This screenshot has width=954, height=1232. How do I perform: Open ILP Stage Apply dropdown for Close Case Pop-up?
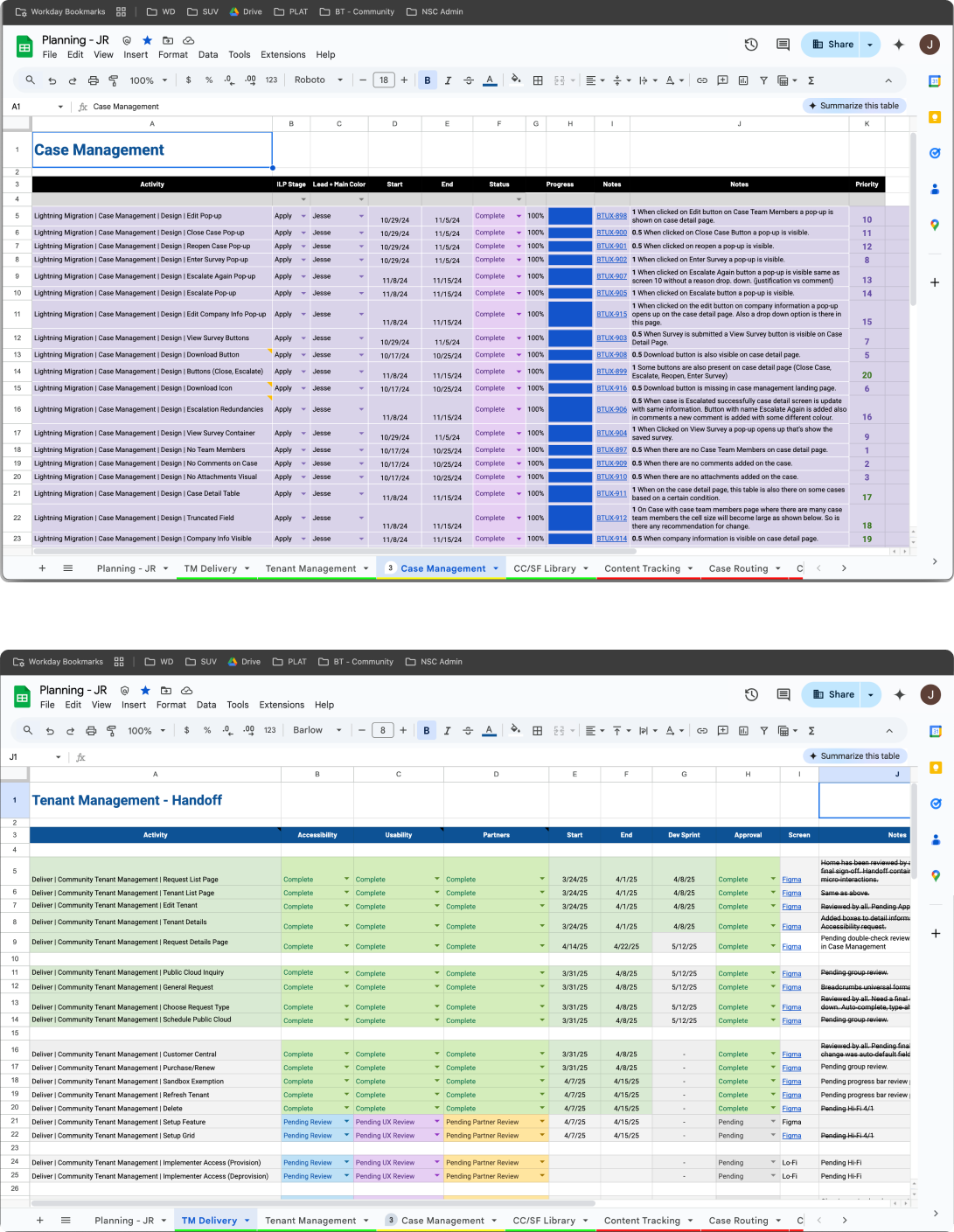pyautogui.click(x=303, y=233)
